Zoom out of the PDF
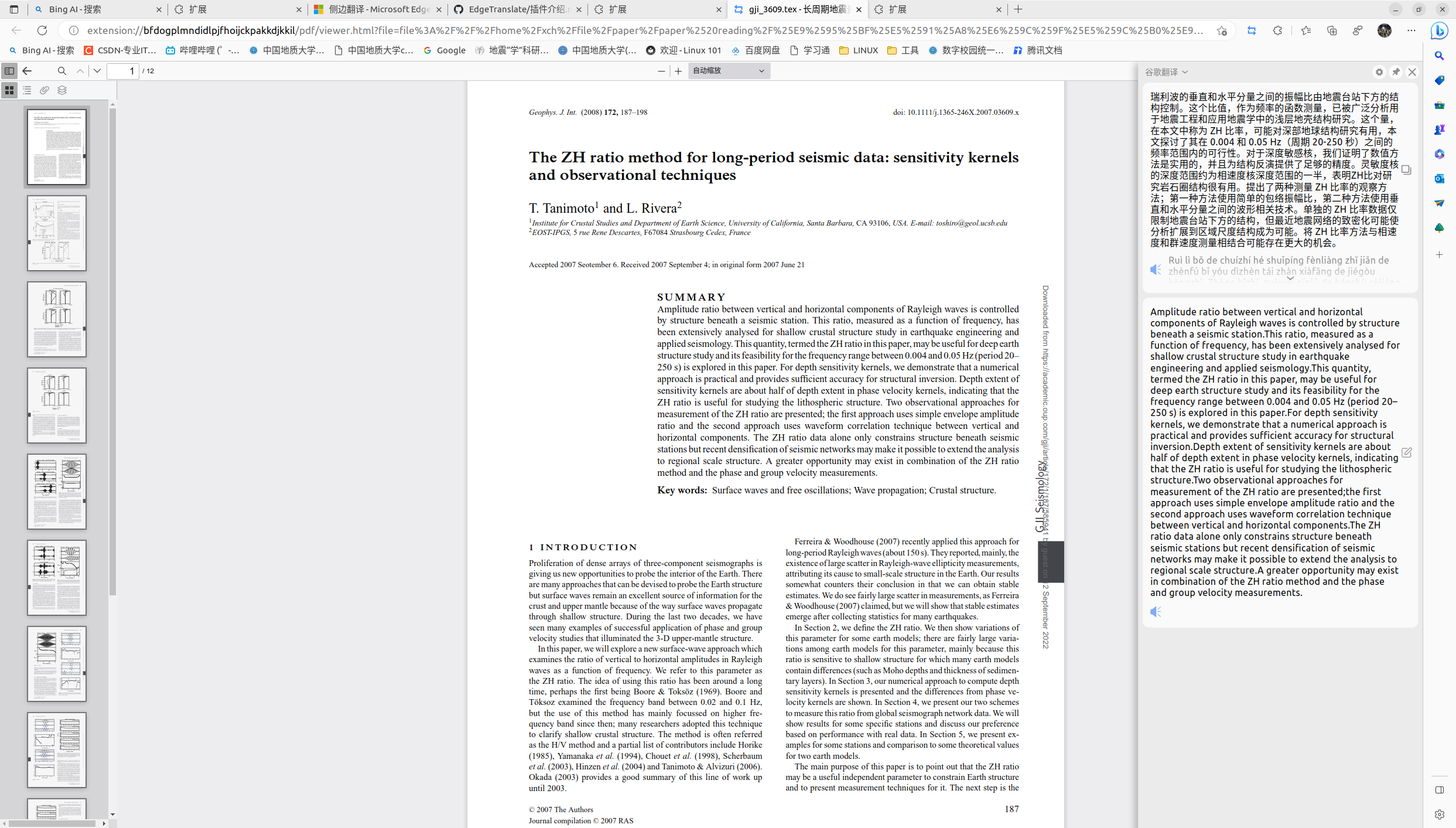Screen dimensions: 1456x828 pos(661,71)
